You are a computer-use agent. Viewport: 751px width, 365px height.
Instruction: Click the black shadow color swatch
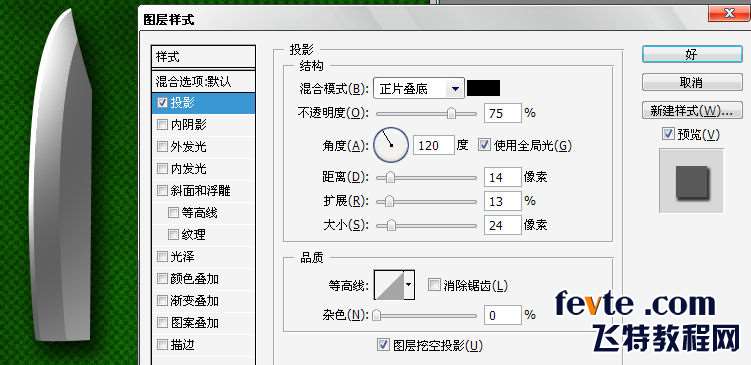[484, 88]
